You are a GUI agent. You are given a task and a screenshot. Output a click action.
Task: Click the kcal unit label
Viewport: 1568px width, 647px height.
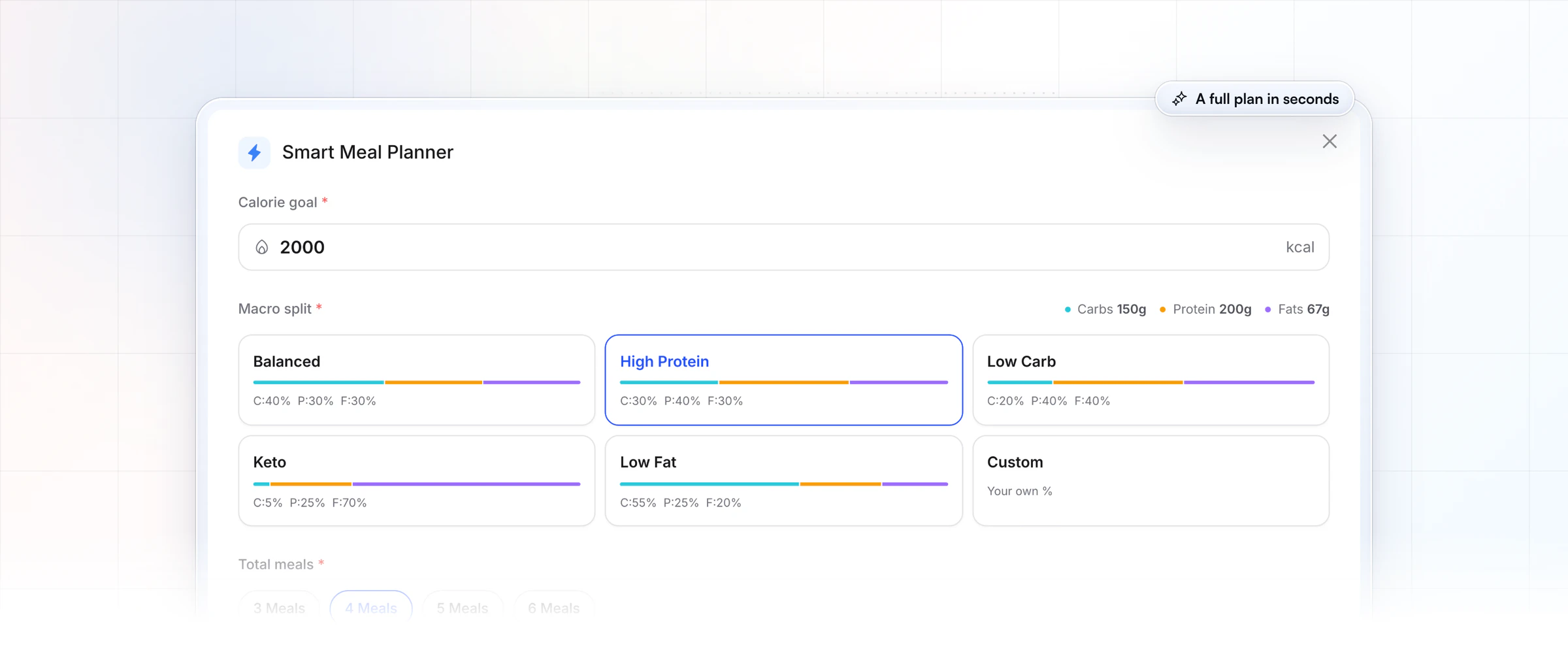pyautogui.click(x=1300, y=247)
